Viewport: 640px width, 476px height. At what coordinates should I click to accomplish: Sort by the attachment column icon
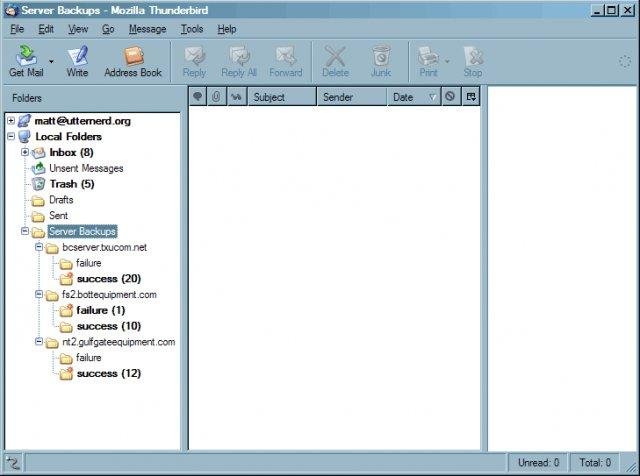[x=216, y=97]
